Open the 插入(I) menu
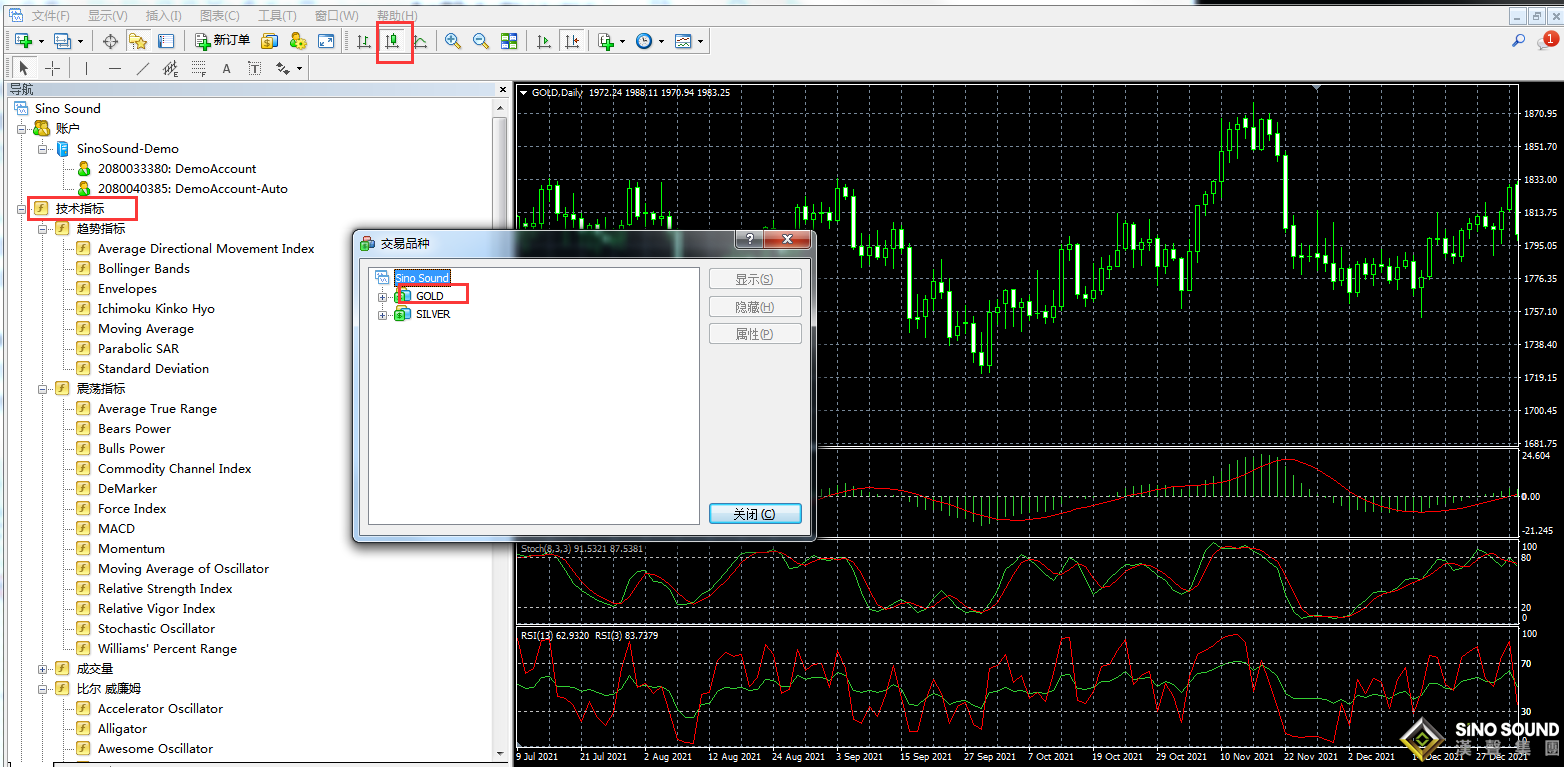 tap(163, 16)
